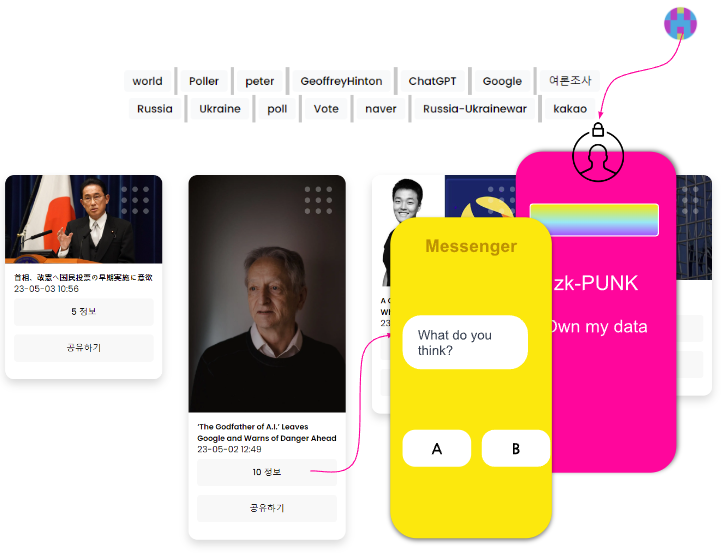Select the GeoffreyHinton tag

[341, 81]
